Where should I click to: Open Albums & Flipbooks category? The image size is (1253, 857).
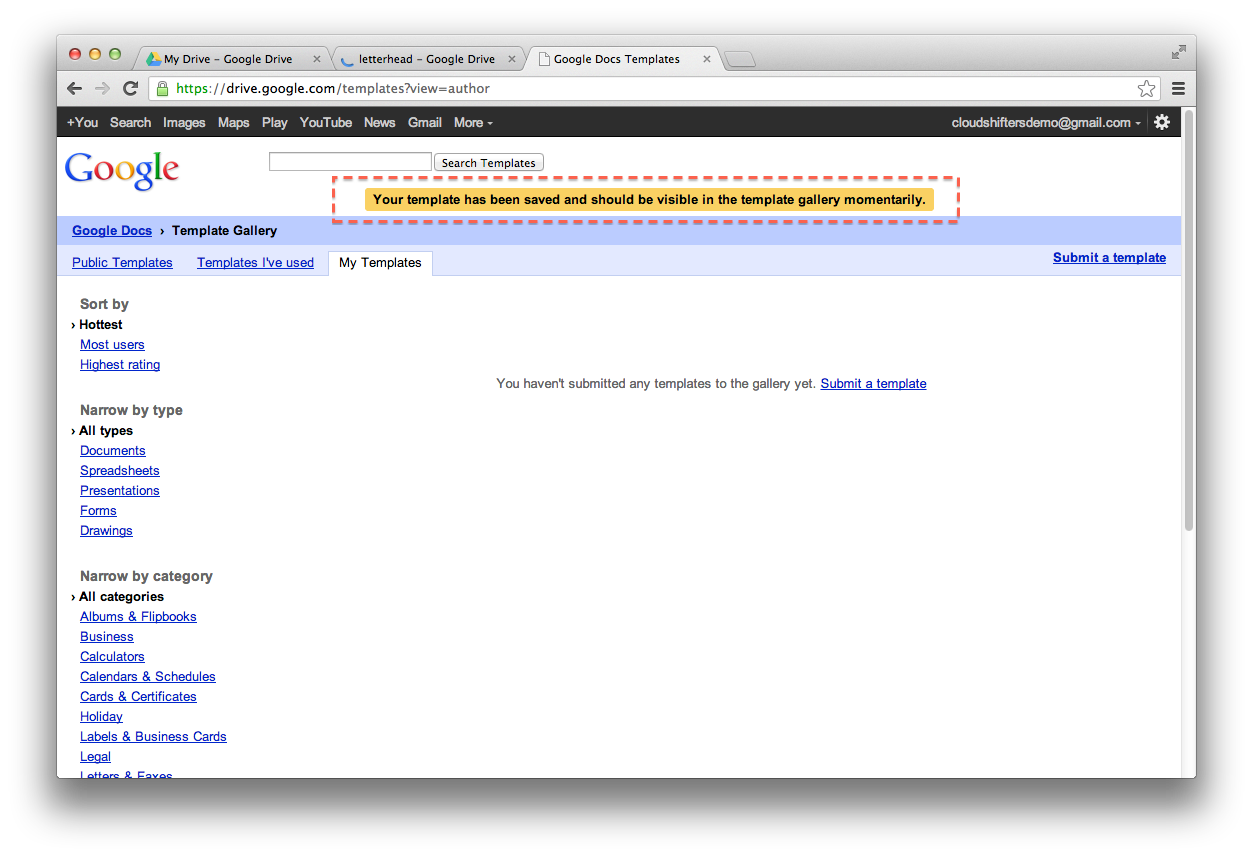coord(138,616)
